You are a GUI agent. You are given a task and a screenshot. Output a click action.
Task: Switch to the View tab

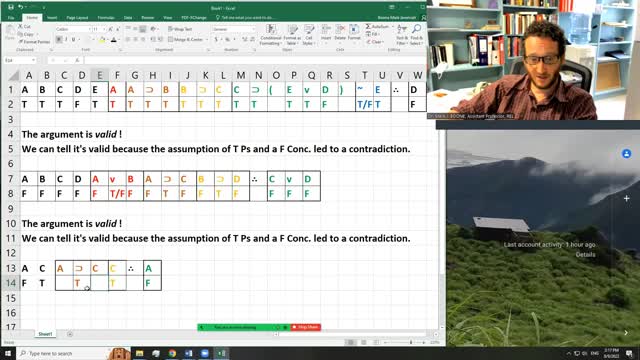tap(168, 18)
